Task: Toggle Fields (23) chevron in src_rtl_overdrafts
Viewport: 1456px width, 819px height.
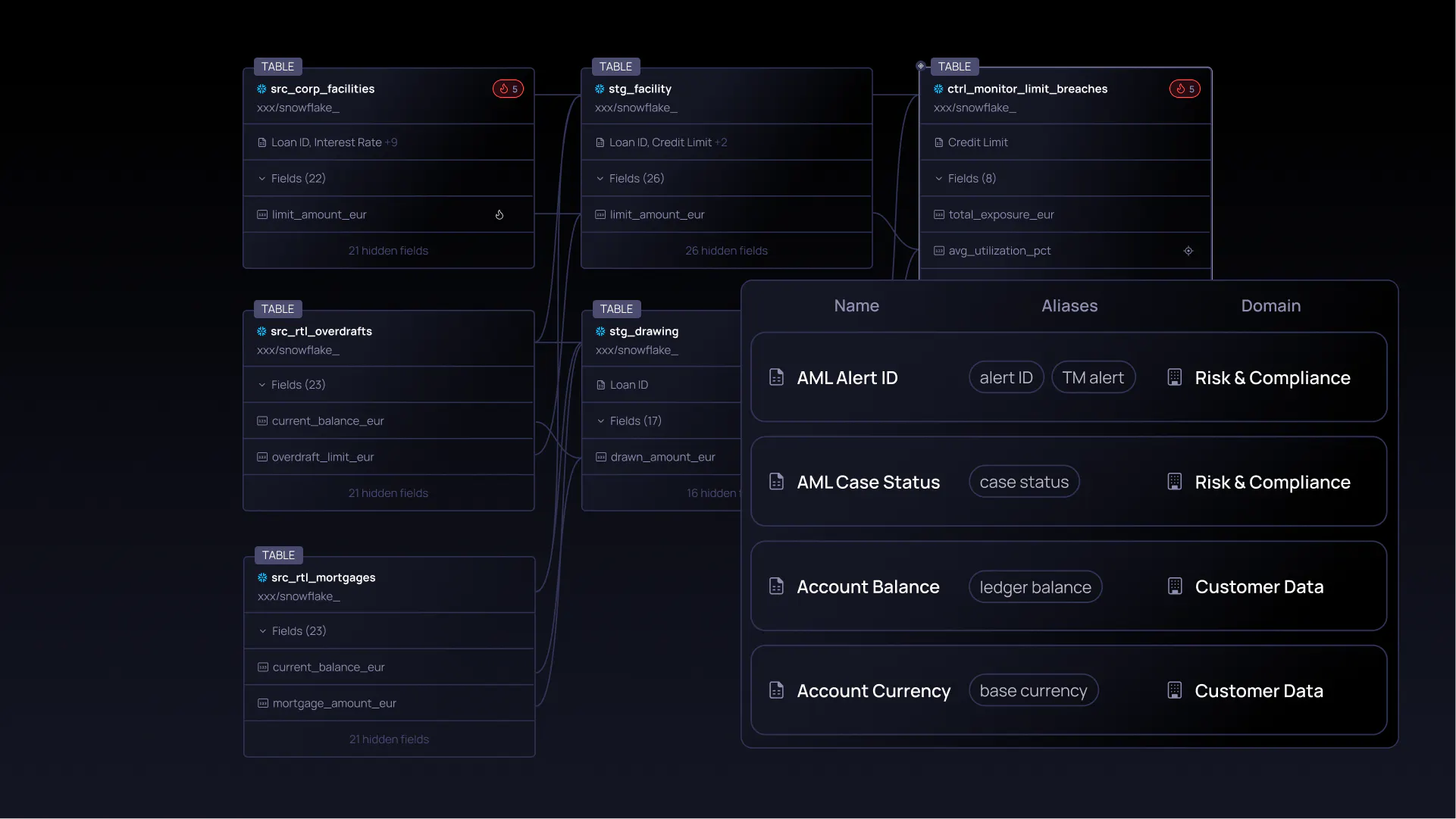Action: 262,385
